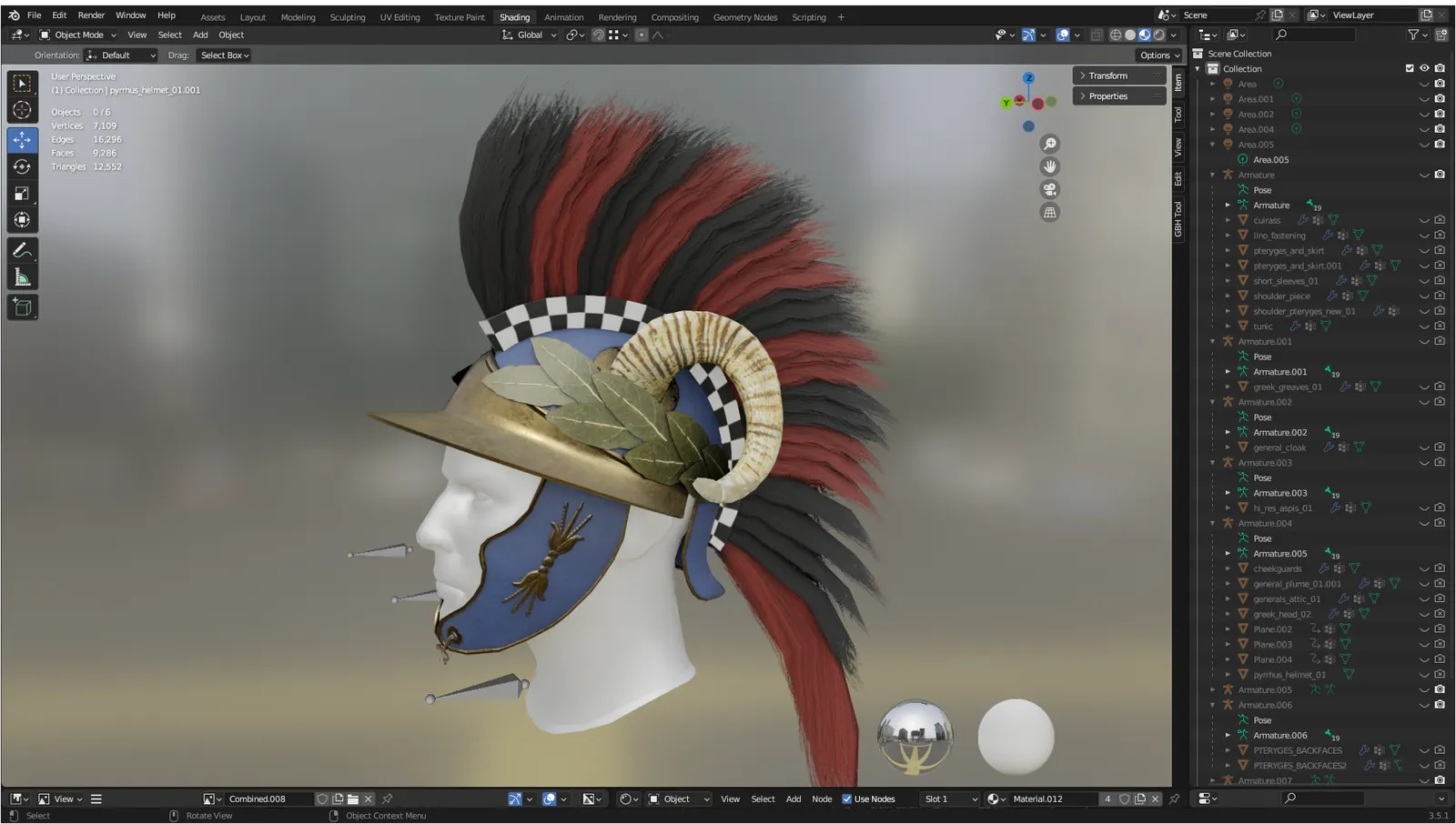Pick the Scale tool
Viewport: 1456px width, 824px height.
[x=22, y=193]
